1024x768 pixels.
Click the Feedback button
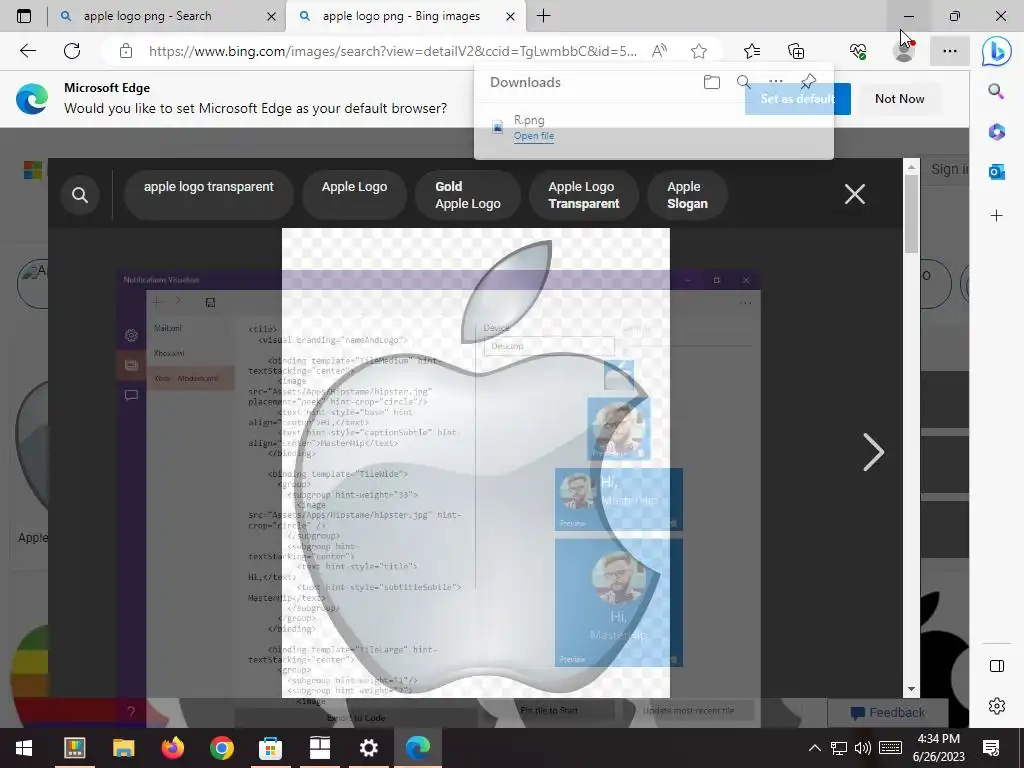[x=888, y=712]
